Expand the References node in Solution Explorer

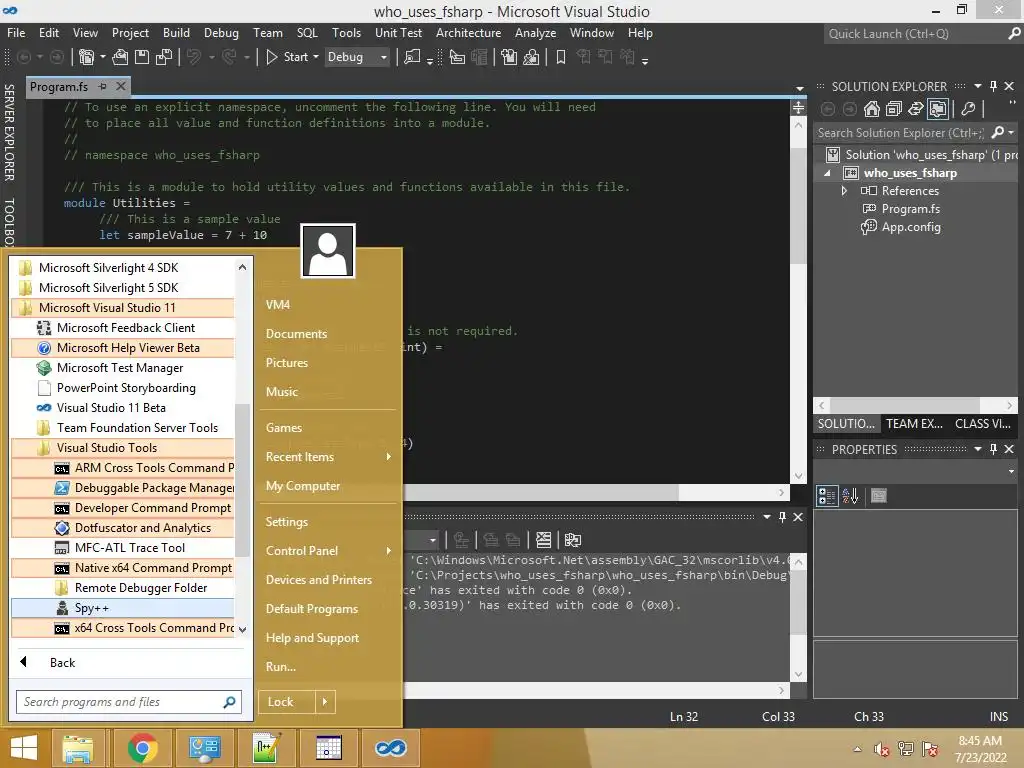[844, 191]
